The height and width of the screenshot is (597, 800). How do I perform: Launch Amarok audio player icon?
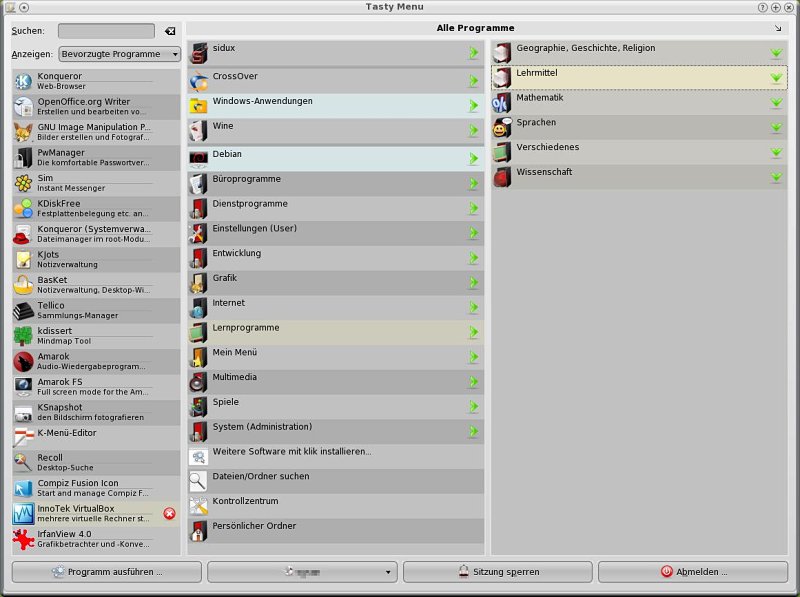coord(23,362)
